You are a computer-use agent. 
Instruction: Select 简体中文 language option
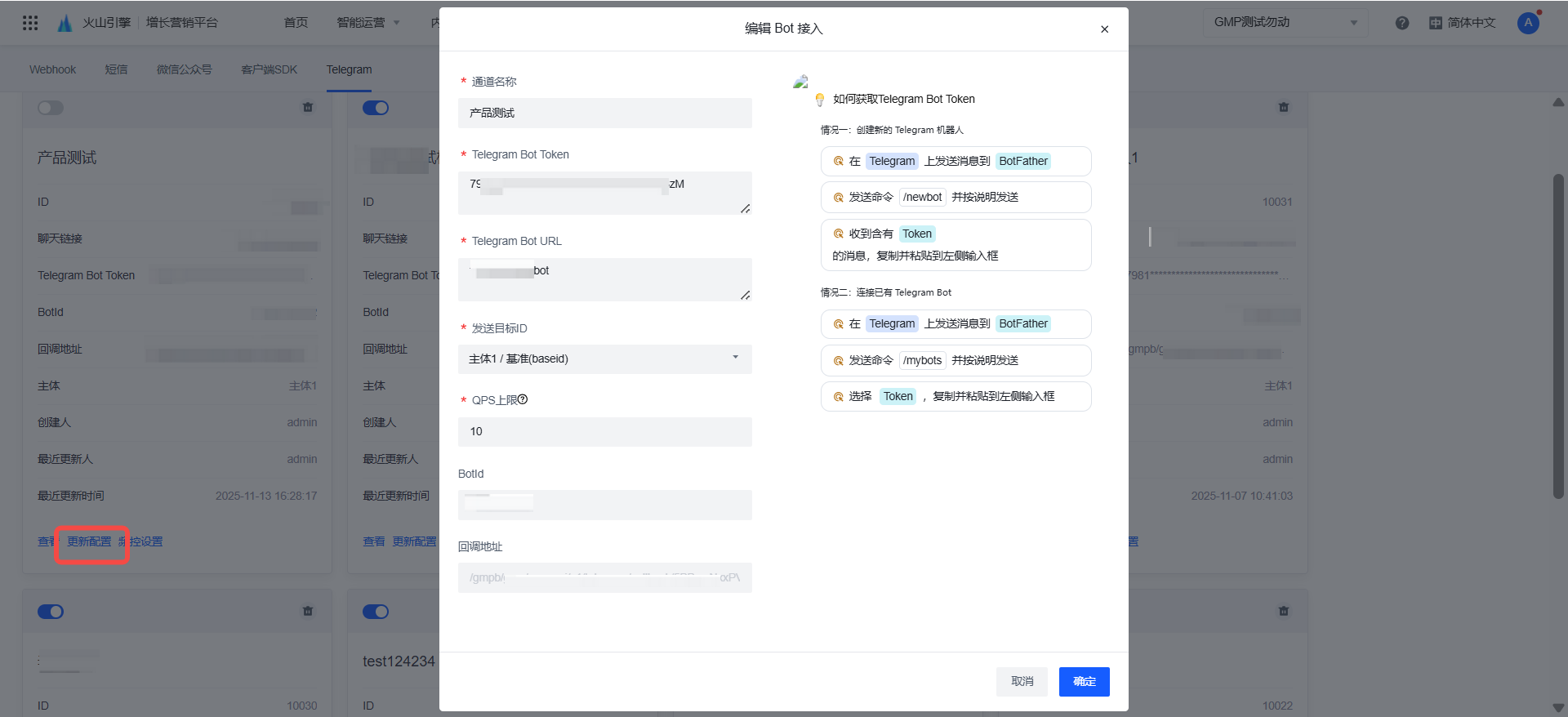(x=1472, y=23)
